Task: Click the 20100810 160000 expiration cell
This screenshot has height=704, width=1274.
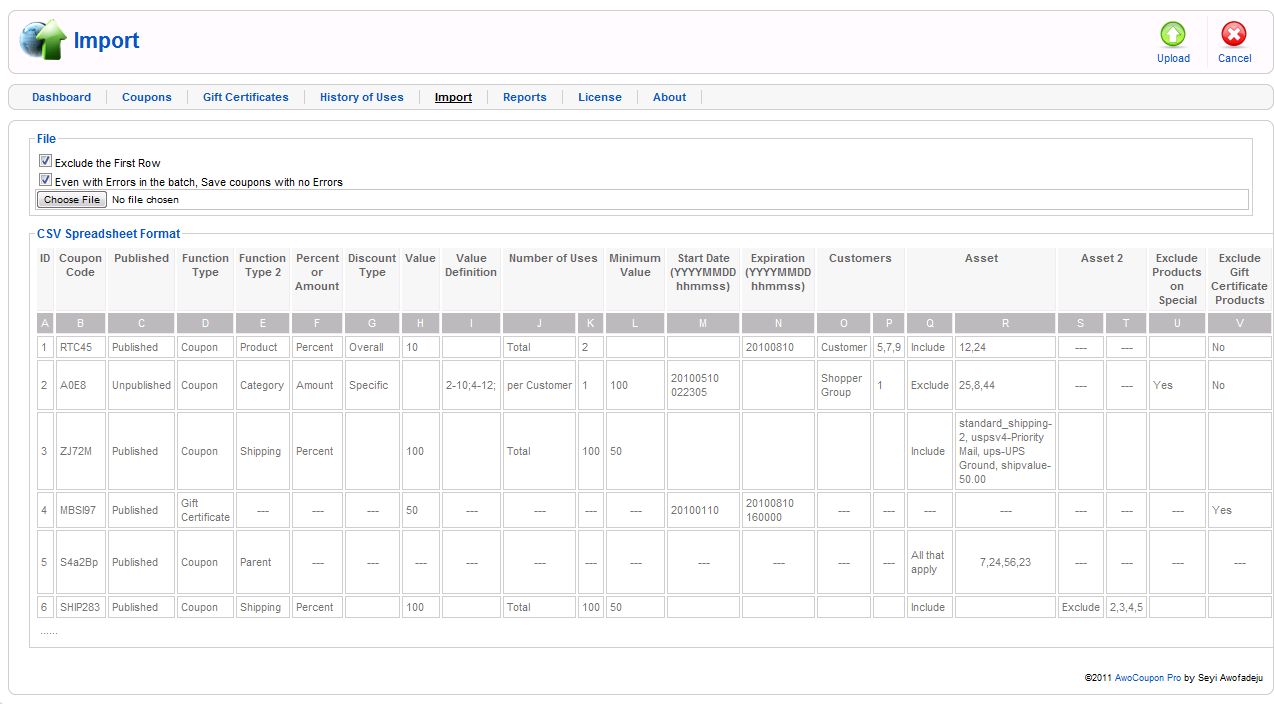Action: tap(778, 510)
